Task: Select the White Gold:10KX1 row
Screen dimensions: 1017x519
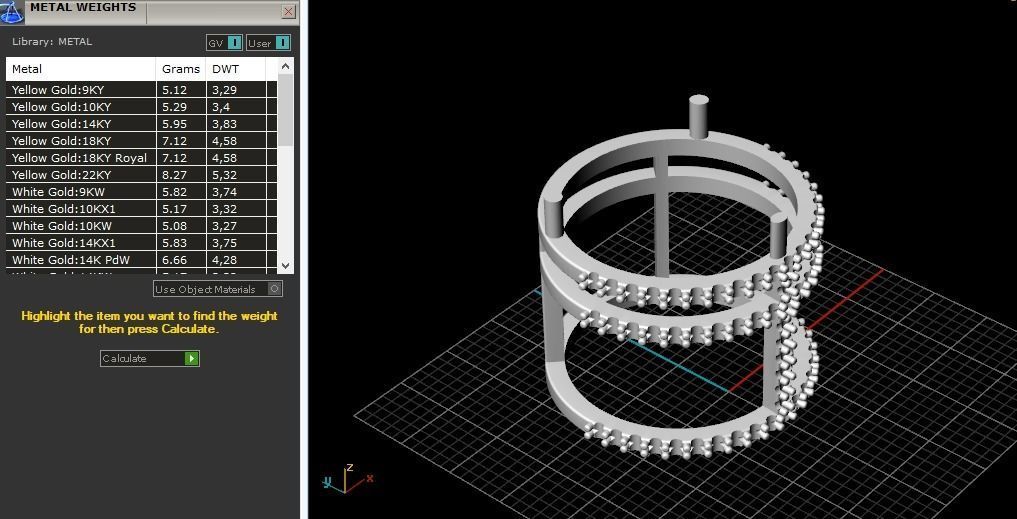Action: 141,209
